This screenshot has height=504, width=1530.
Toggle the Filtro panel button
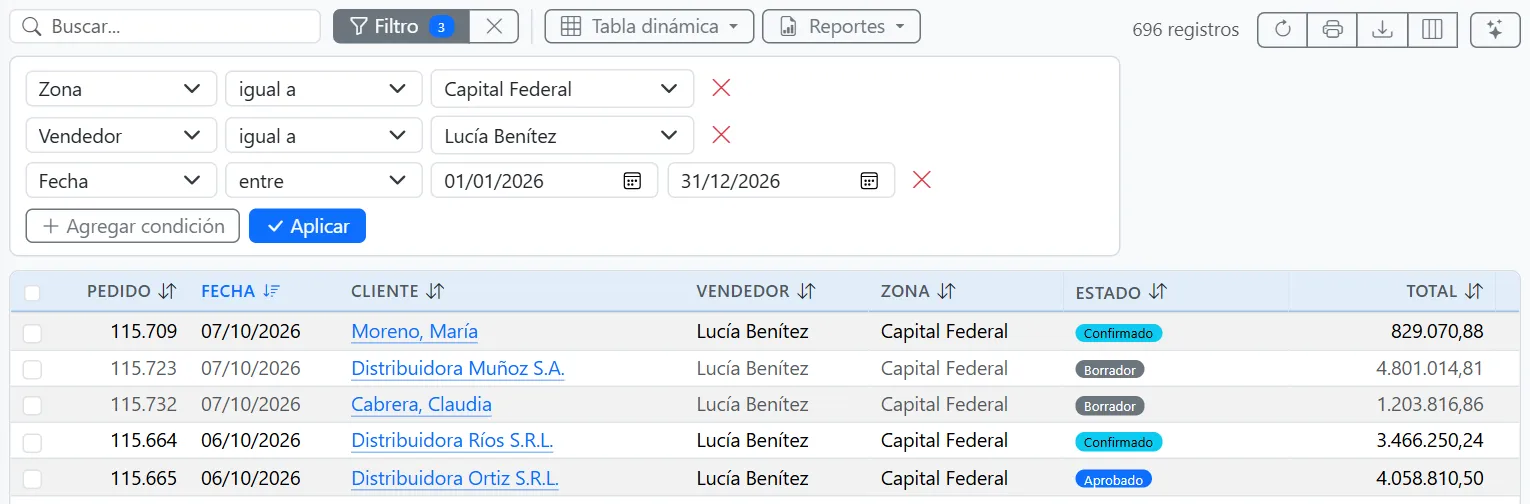401,27
